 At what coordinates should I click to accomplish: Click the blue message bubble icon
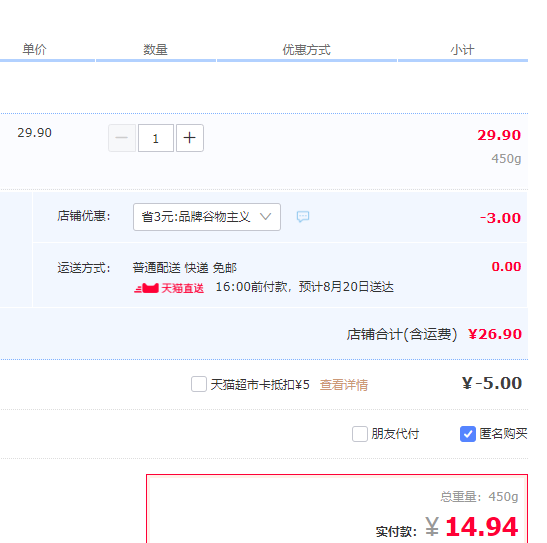pos(303,217)
